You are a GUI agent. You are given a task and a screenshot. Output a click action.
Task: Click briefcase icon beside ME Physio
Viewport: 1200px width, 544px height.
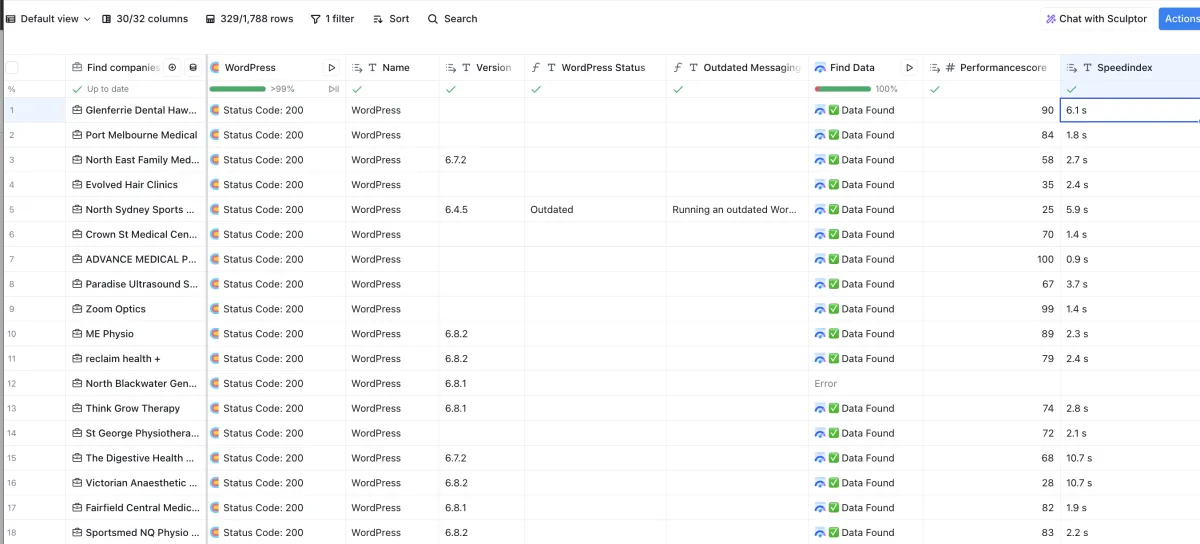pos(77,334)
